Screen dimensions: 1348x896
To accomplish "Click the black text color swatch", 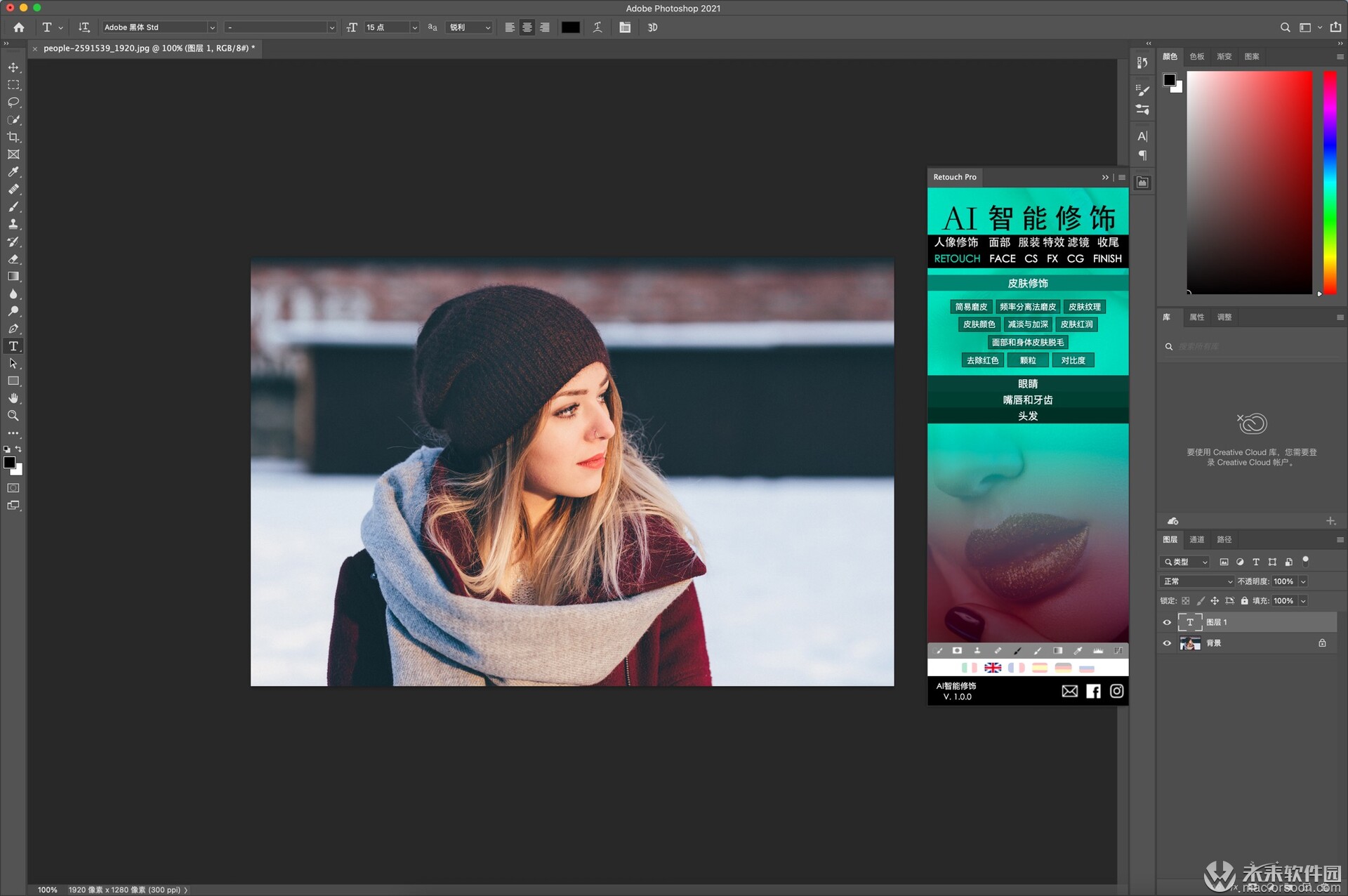I will 570,27.
